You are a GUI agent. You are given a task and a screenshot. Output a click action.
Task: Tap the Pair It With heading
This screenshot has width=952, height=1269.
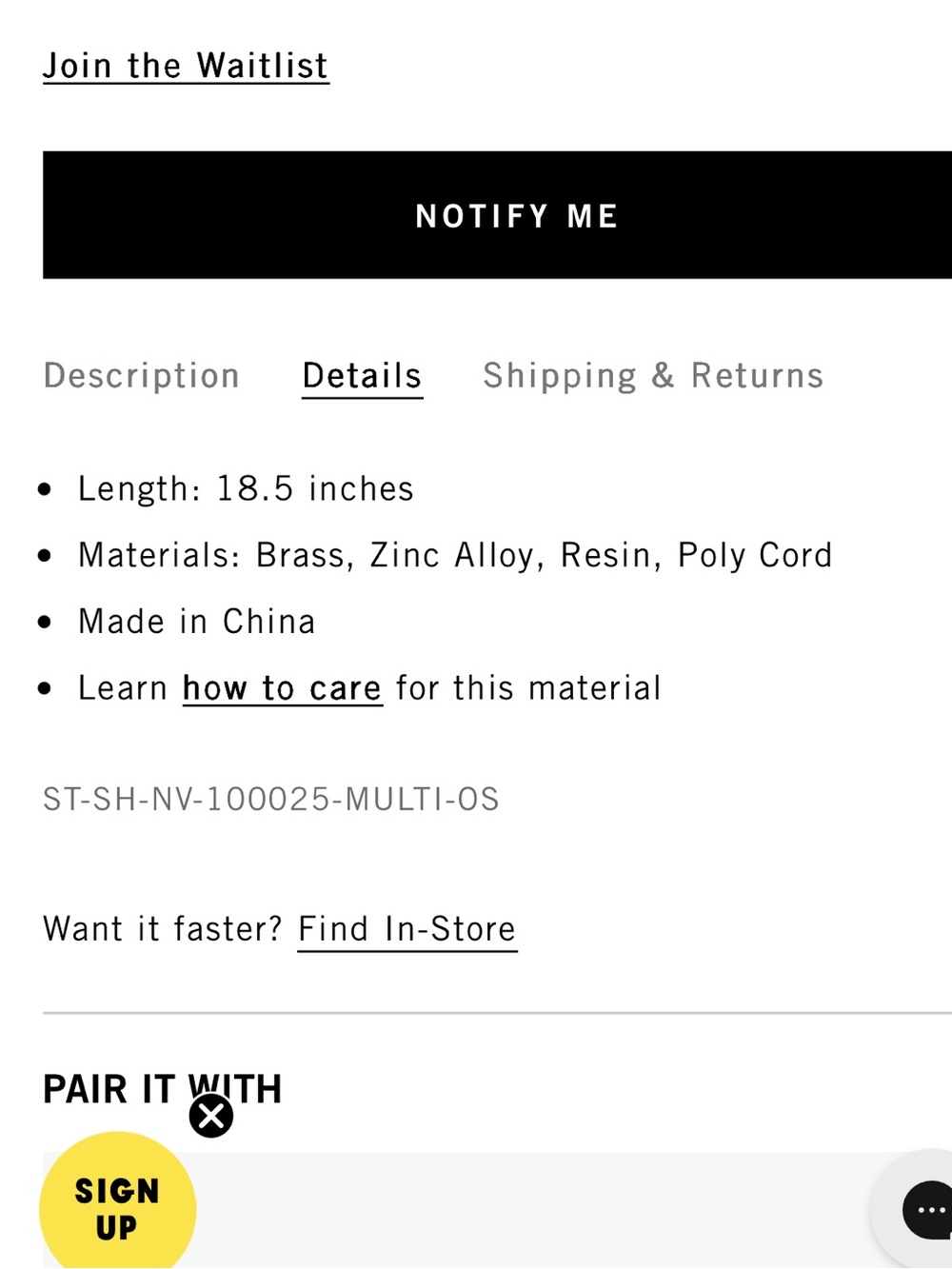[x=163, y=1089]
